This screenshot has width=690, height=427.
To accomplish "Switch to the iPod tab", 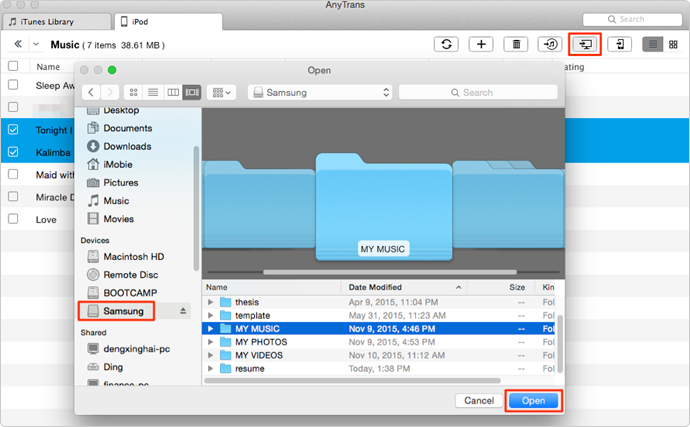I will point(168,22).
